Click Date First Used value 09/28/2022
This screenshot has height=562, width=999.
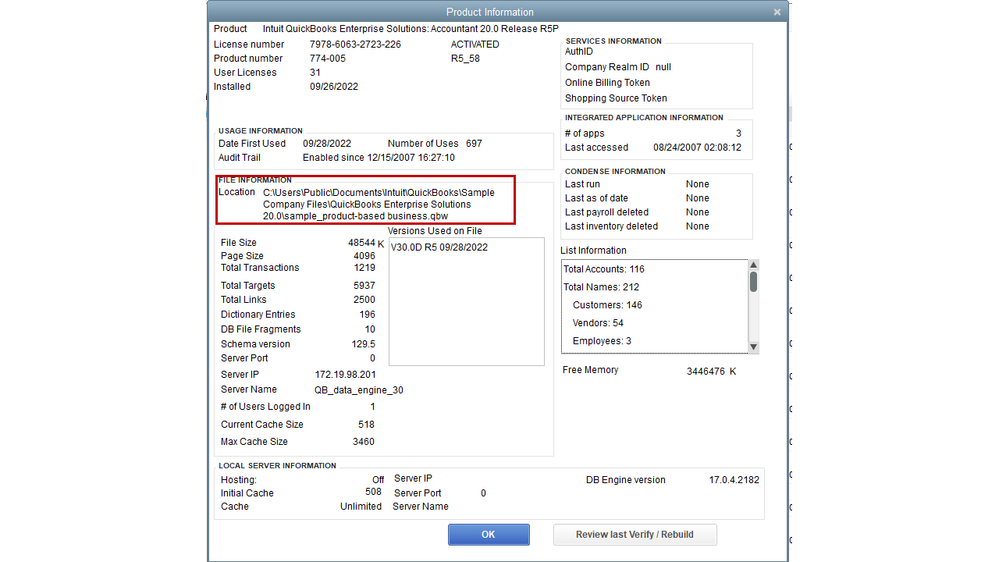coord(327,144)
